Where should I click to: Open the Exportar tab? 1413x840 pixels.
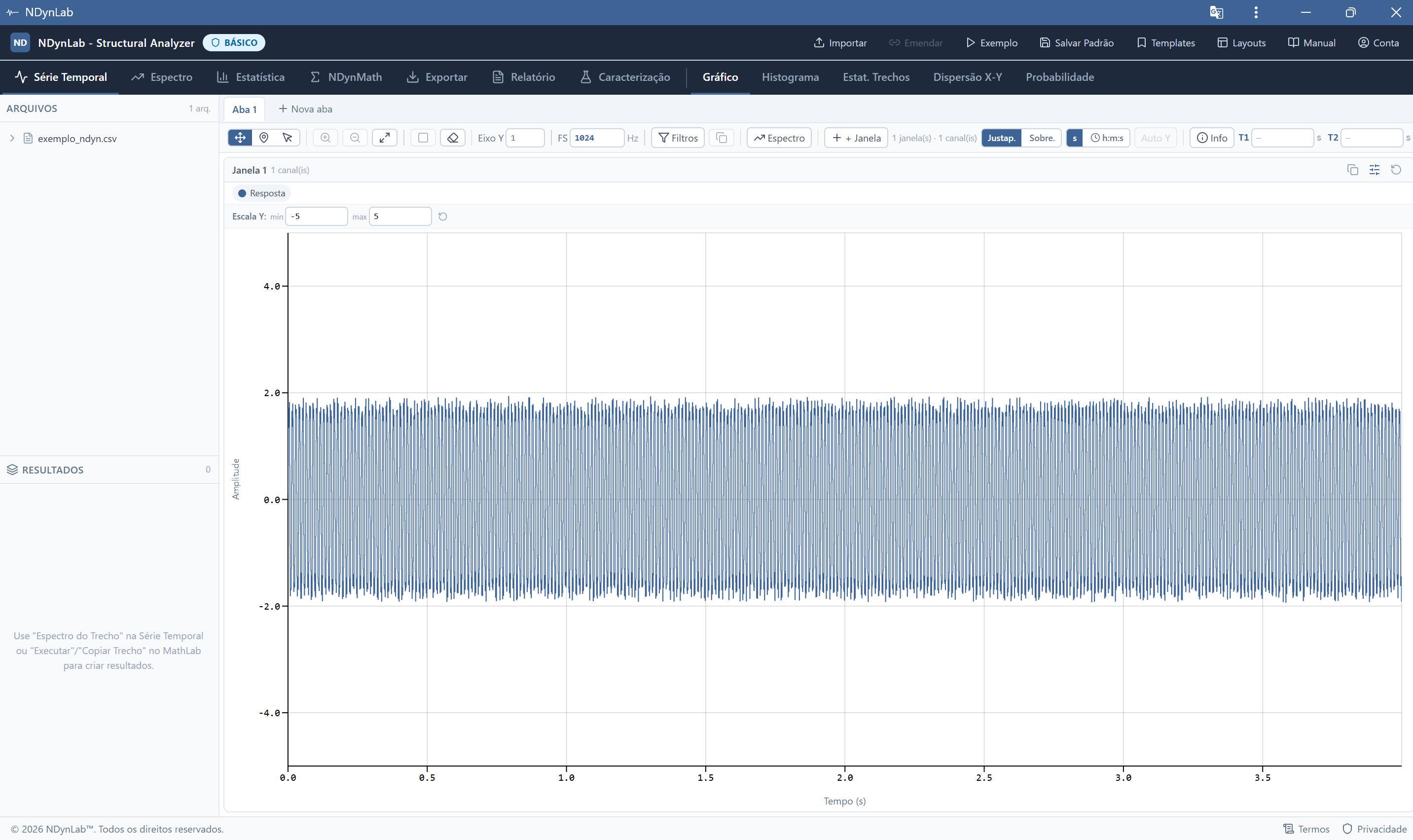click(x=437, y=77)
